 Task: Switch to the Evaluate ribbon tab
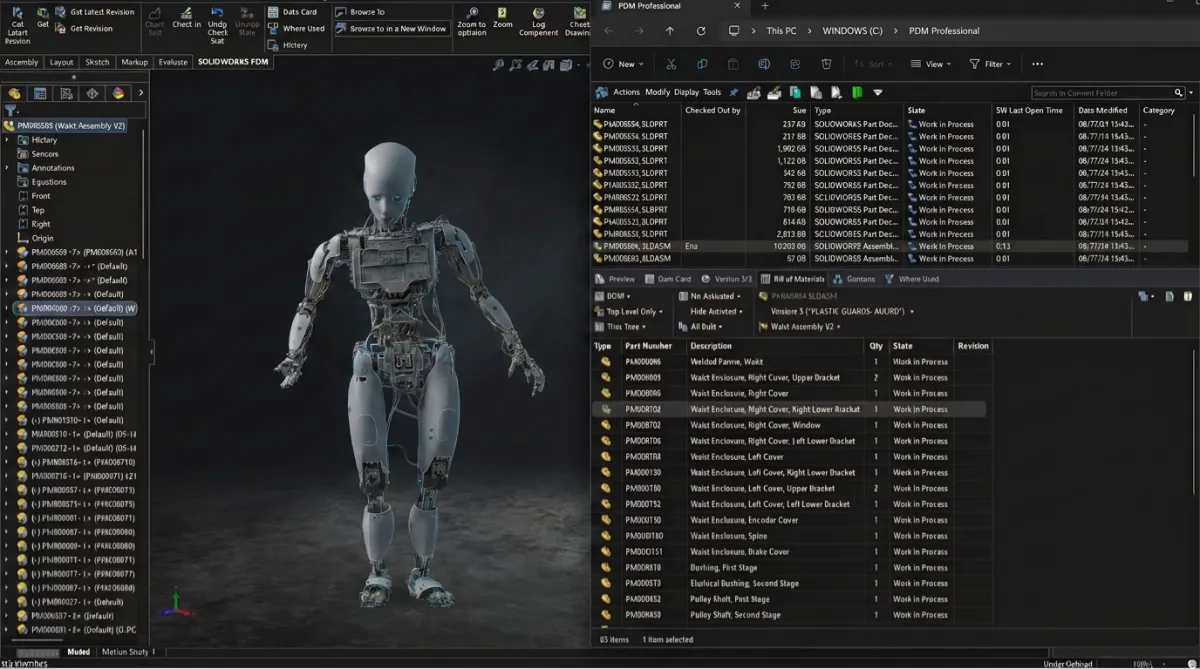173,62
